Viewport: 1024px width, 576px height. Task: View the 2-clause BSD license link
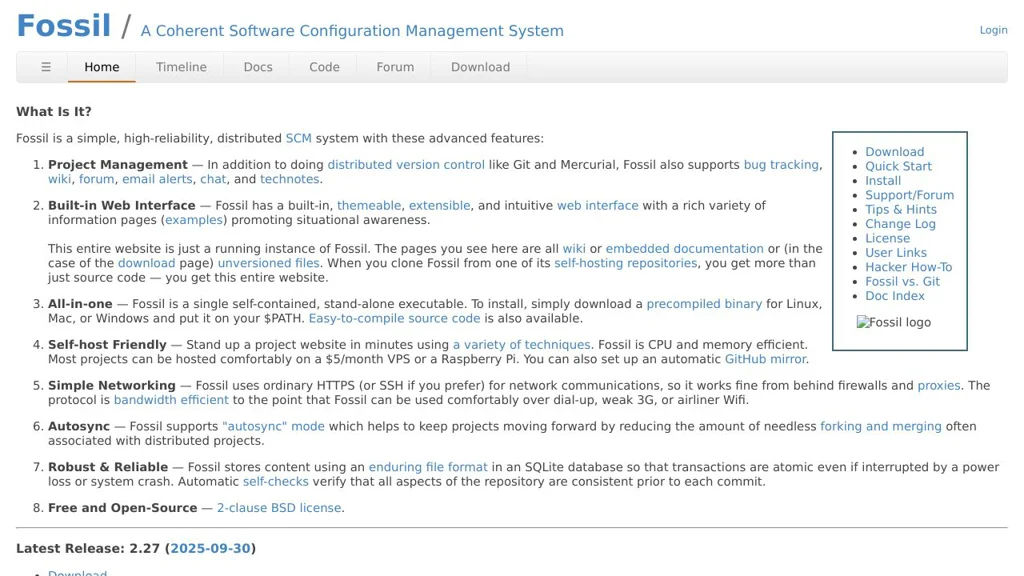tap(279, 508)
